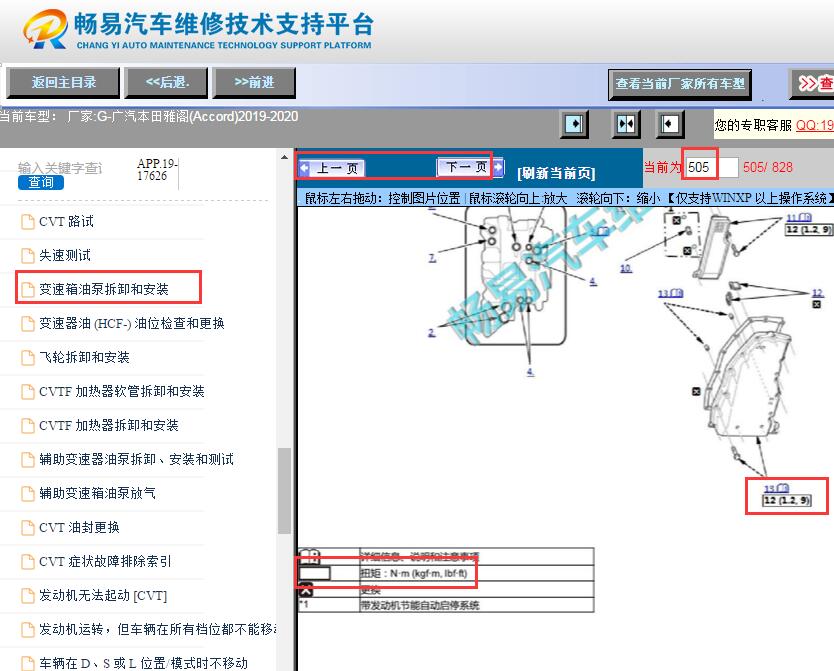The height and width of the screenshot is (671, 834).
Task: Click the APP.19-17626 text
Action: (157, 170)
